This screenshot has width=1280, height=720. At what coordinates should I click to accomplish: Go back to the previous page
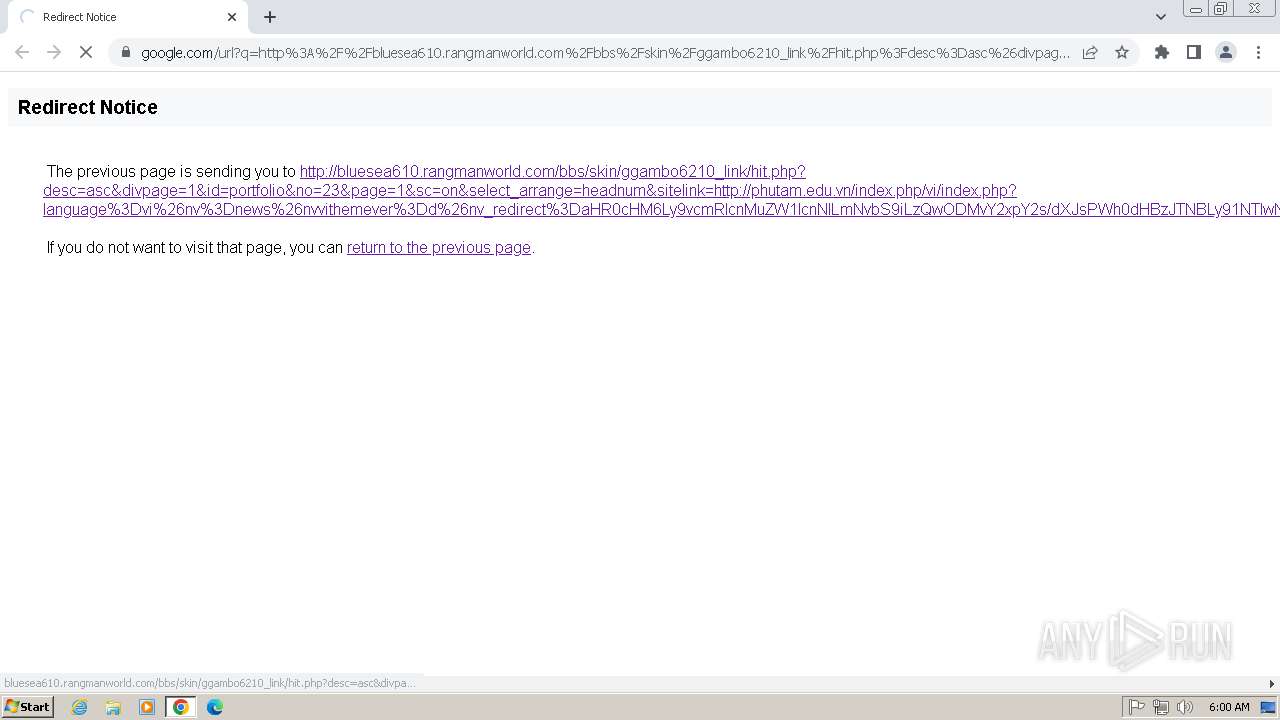click(x=22, y=52)
